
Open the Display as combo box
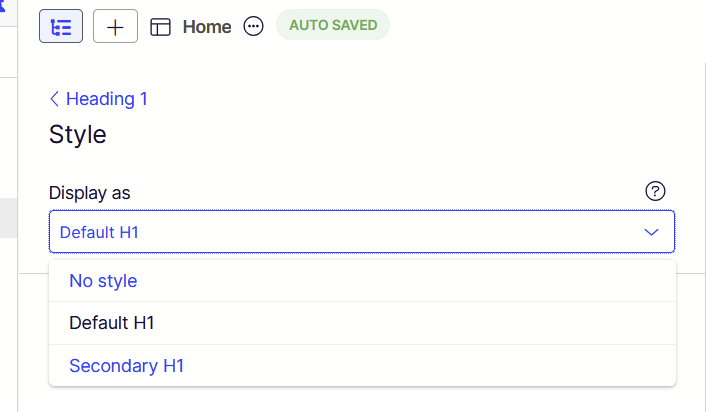point(361,232)
